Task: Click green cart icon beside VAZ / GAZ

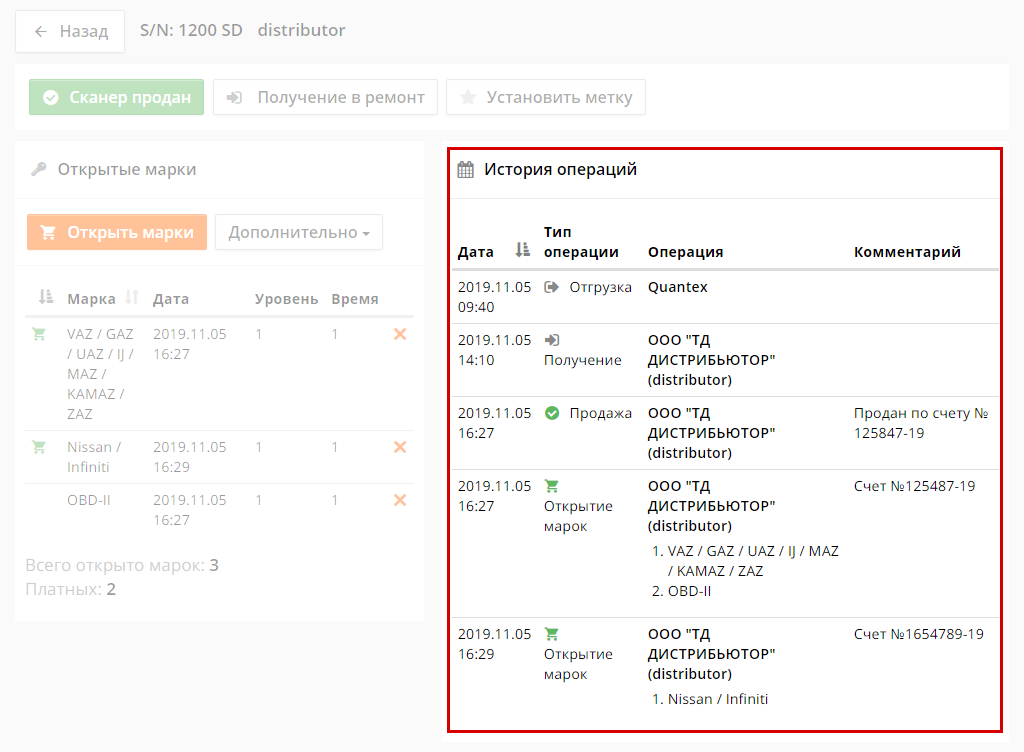Action: coord(39,334)
